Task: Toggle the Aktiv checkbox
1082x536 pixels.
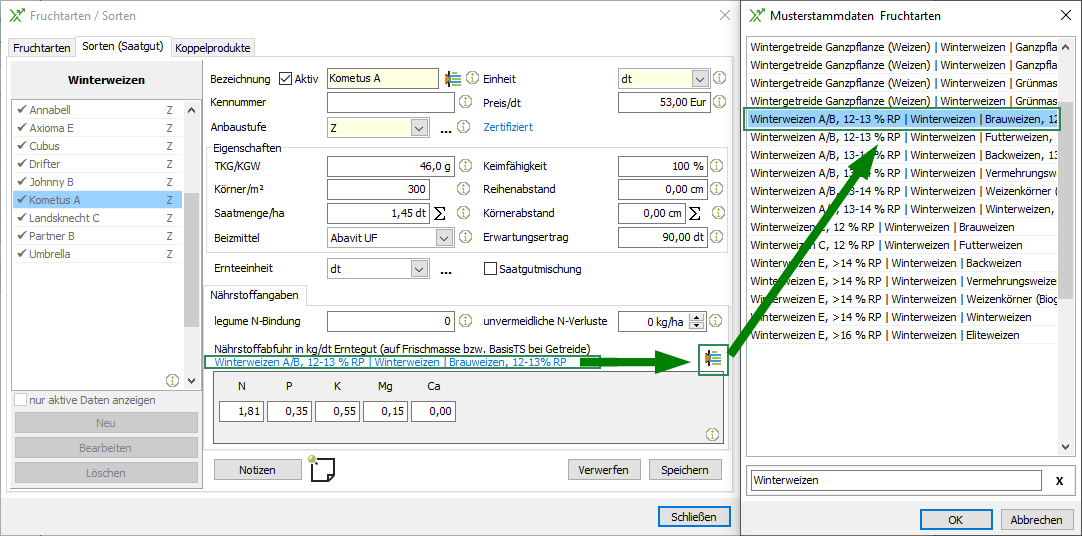Action: 285,79
